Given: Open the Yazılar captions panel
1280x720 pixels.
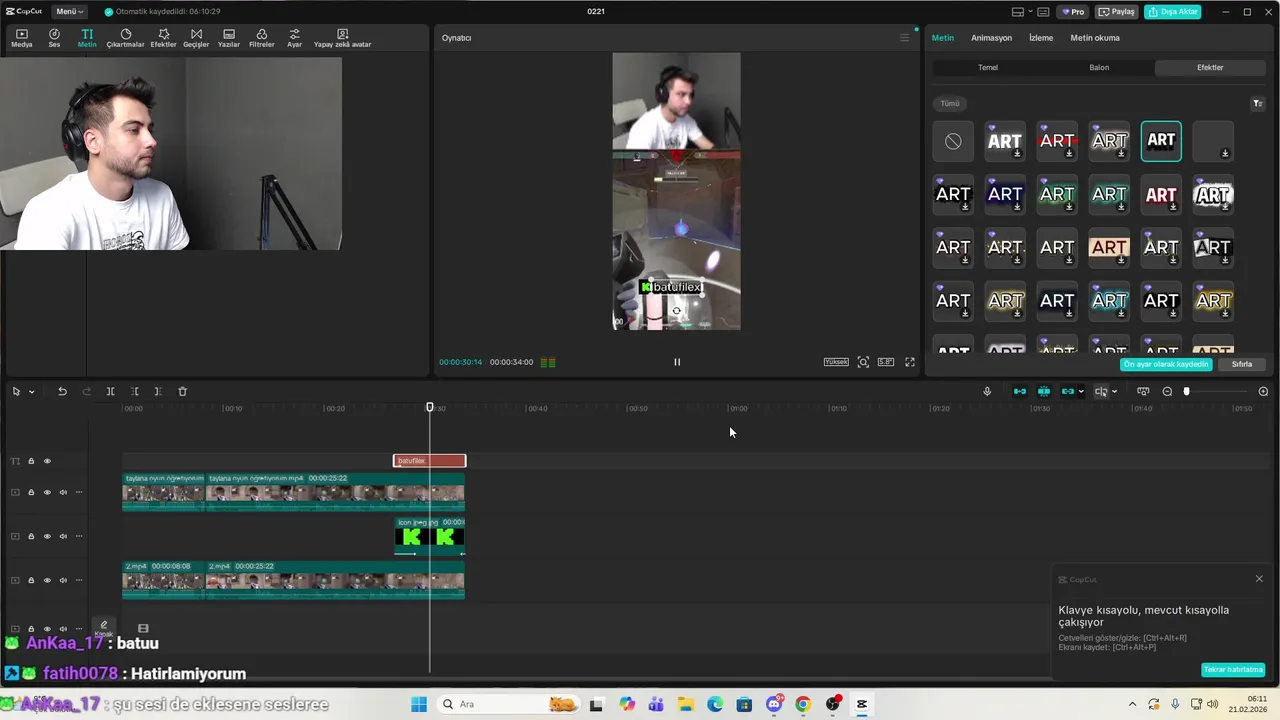Looking at the screenshot, I should coord(229,38).
